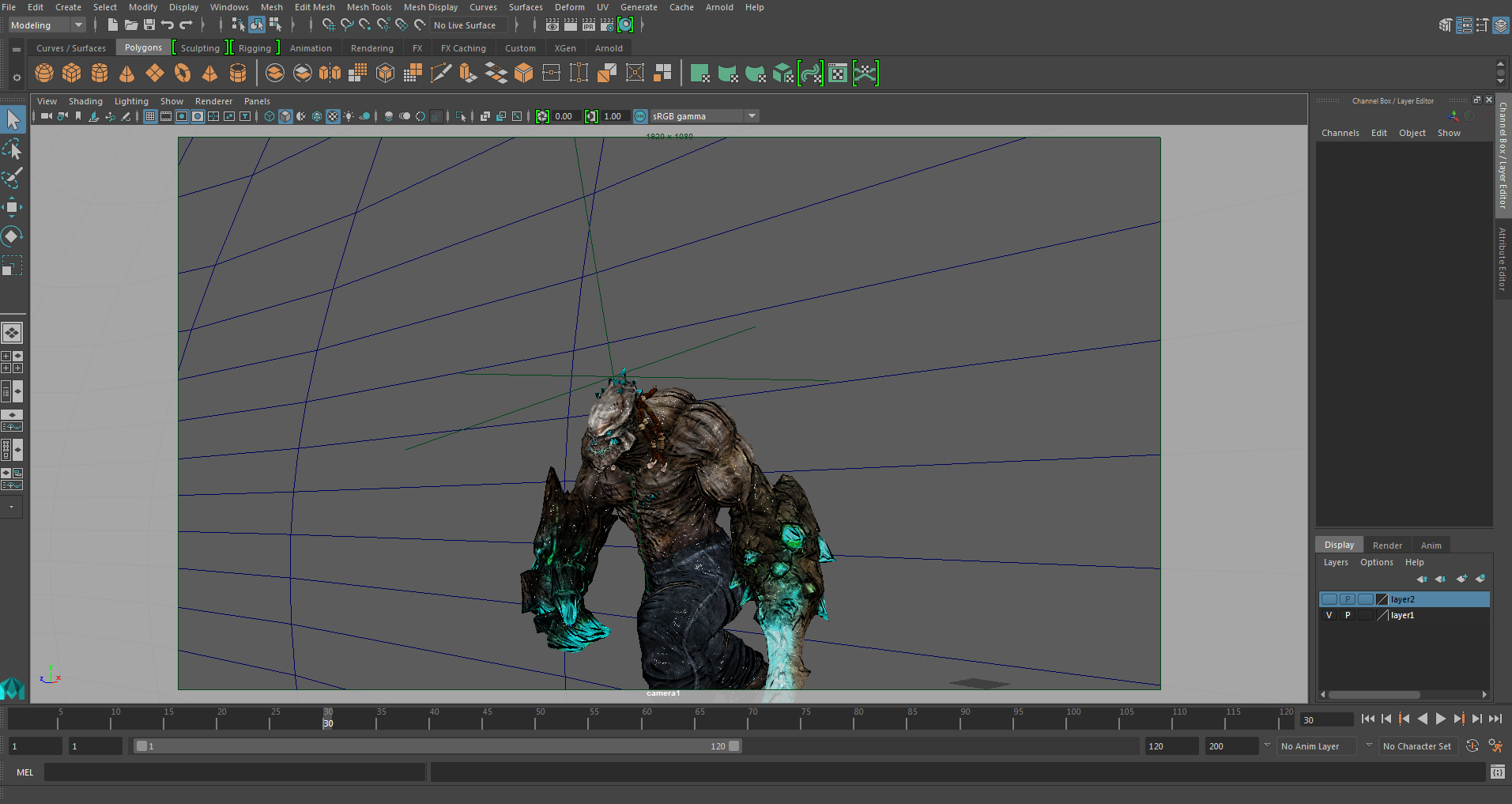Open the No Anim Layer dropdown arrow

pyautogui.click(x=1267, y=745)
